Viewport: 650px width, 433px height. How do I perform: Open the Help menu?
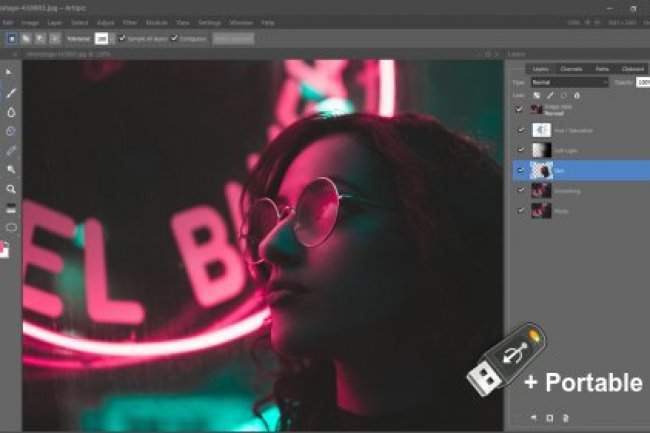(268, 23)
